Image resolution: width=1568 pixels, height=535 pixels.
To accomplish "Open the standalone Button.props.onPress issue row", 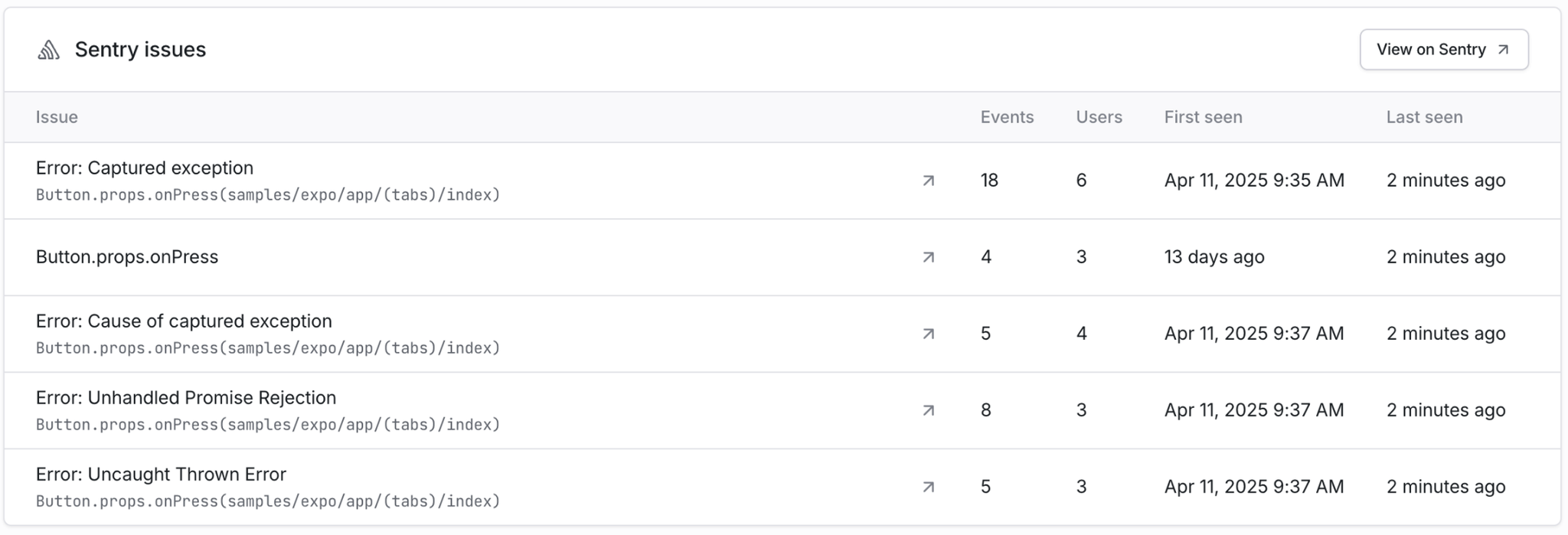I will (127, 257).
